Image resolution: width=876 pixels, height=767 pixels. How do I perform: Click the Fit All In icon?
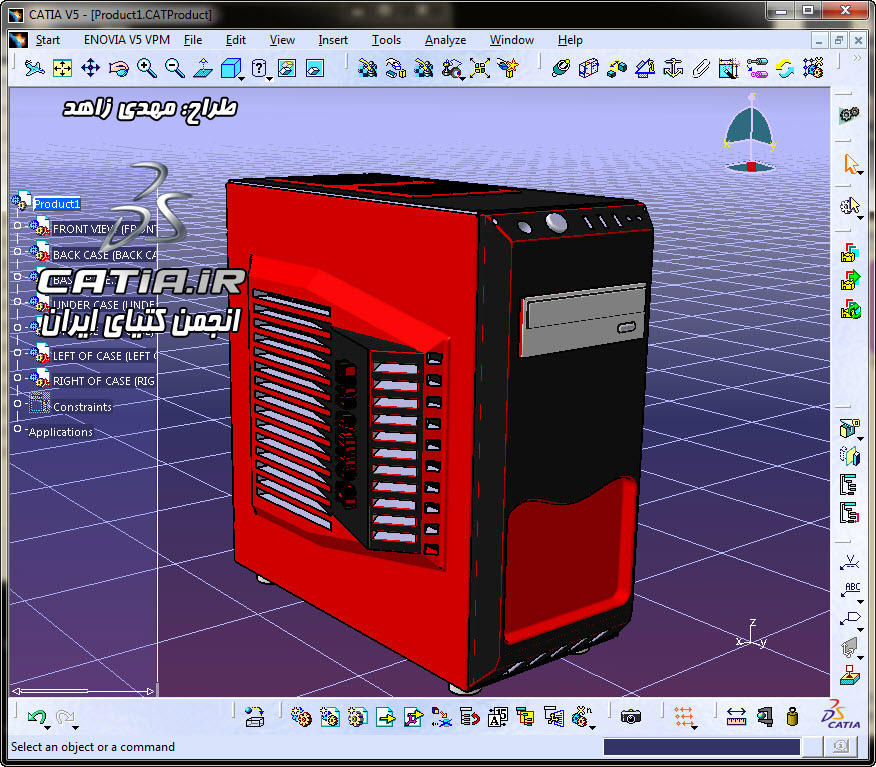(62, 68)
